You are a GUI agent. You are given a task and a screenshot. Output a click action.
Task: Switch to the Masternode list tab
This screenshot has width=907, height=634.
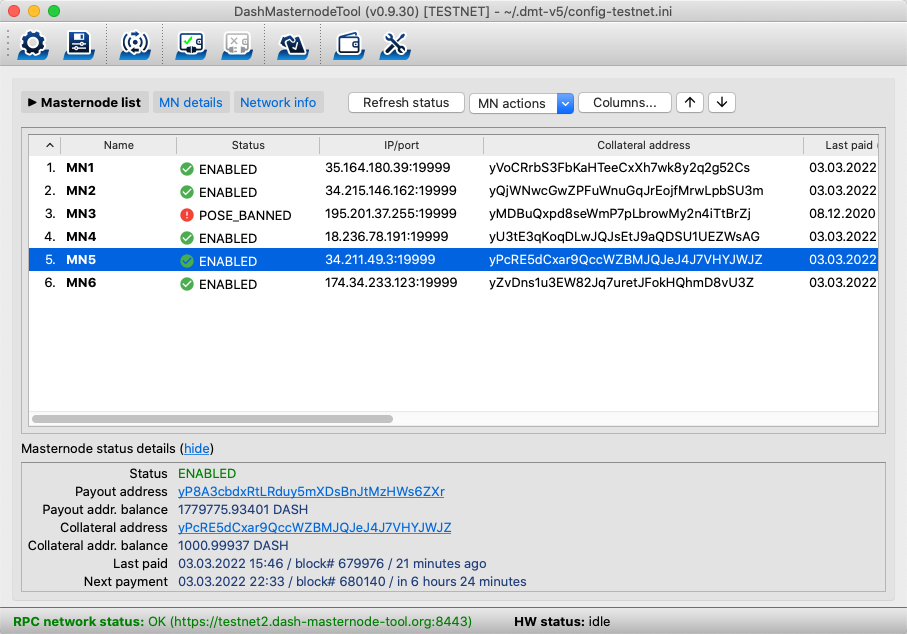tap(85, 102)
